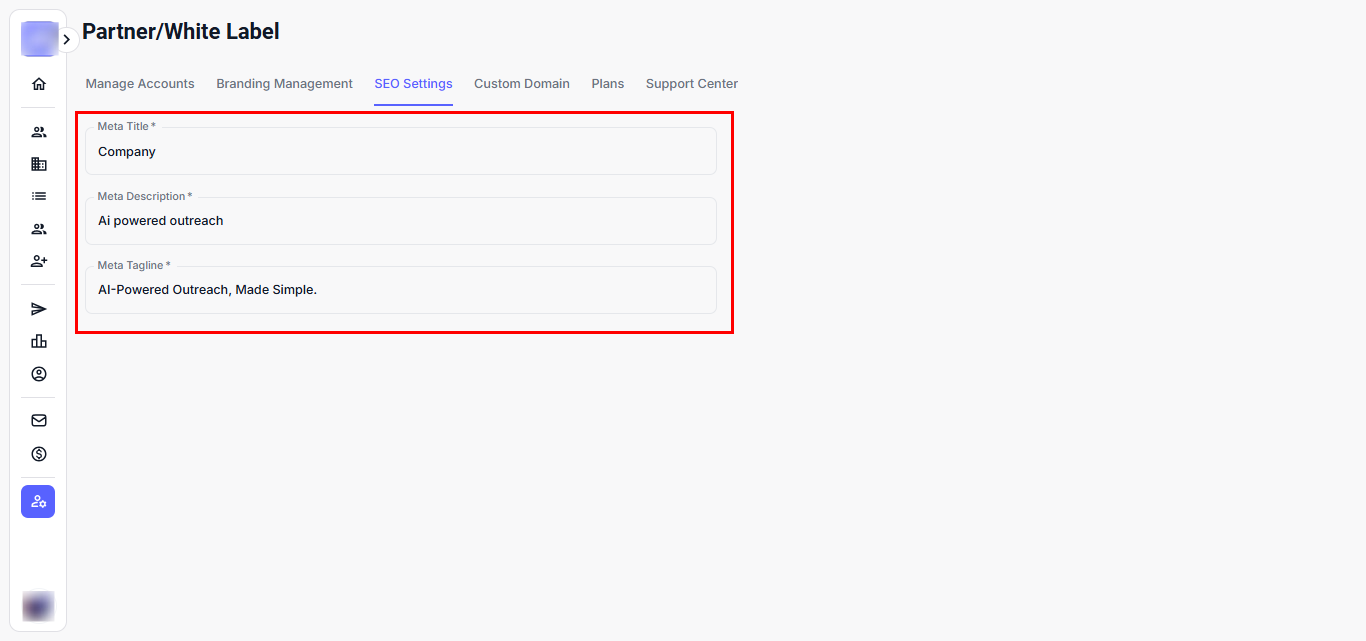Select the Custom Domain tab
The height and width of the screenshot is (641, 1366).
pyautogui.click(x=521, y=84)
